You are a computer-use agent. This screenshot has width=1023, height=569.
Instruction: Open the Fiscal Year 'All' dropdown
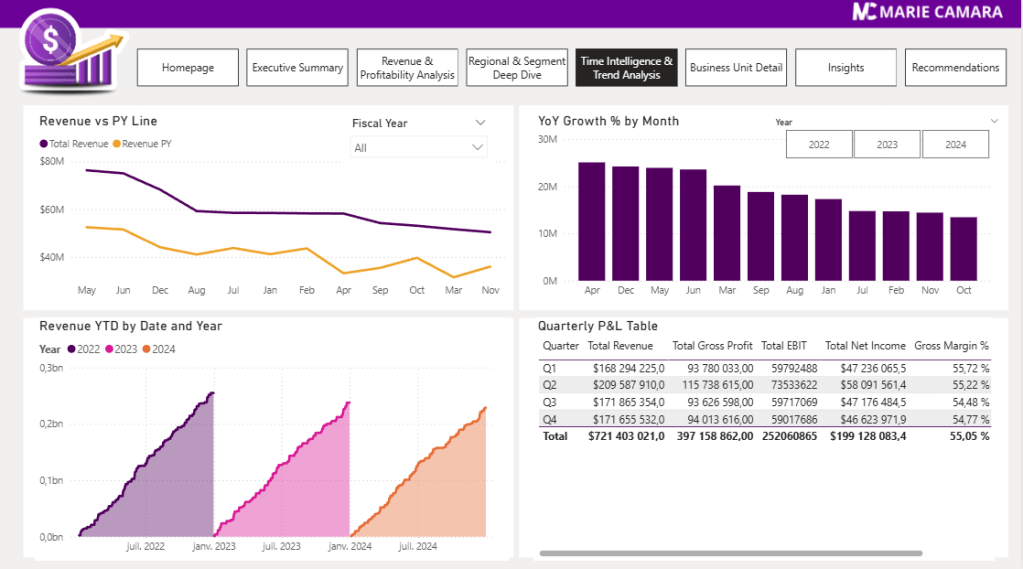point(419,147)
